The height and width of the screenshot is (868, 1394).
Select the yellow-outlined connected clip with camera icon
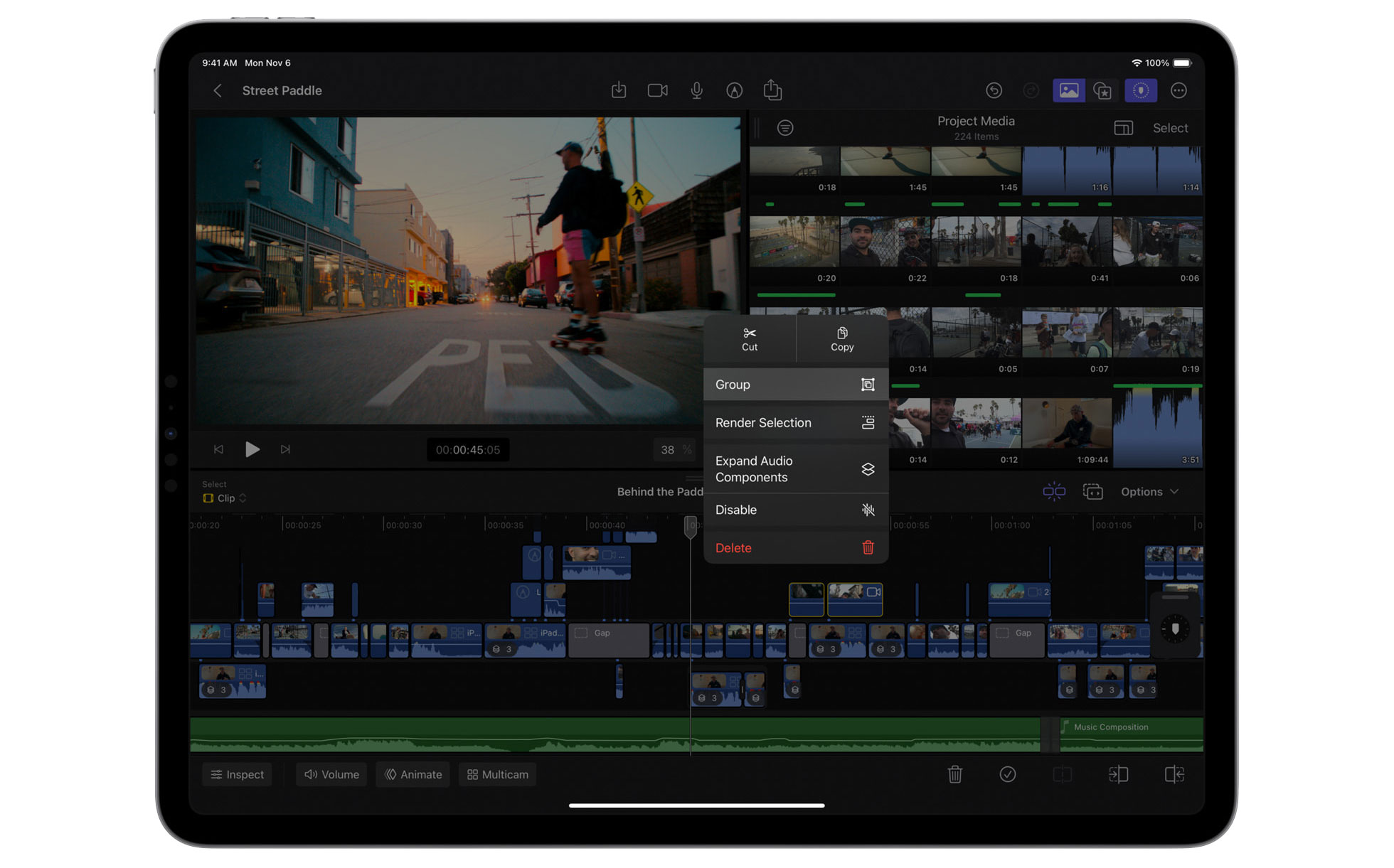click(855, 599)
